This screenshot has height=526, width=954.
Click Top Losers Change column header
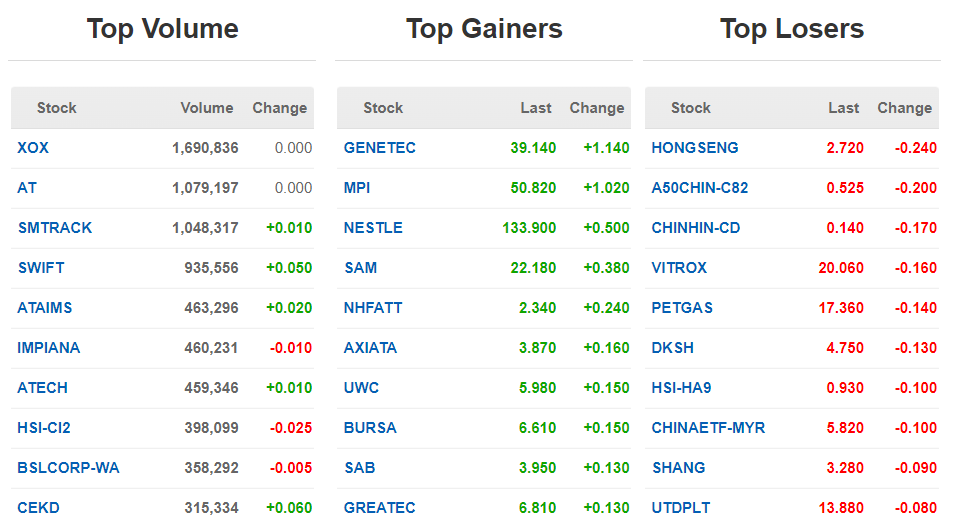(x=905, y=108)
